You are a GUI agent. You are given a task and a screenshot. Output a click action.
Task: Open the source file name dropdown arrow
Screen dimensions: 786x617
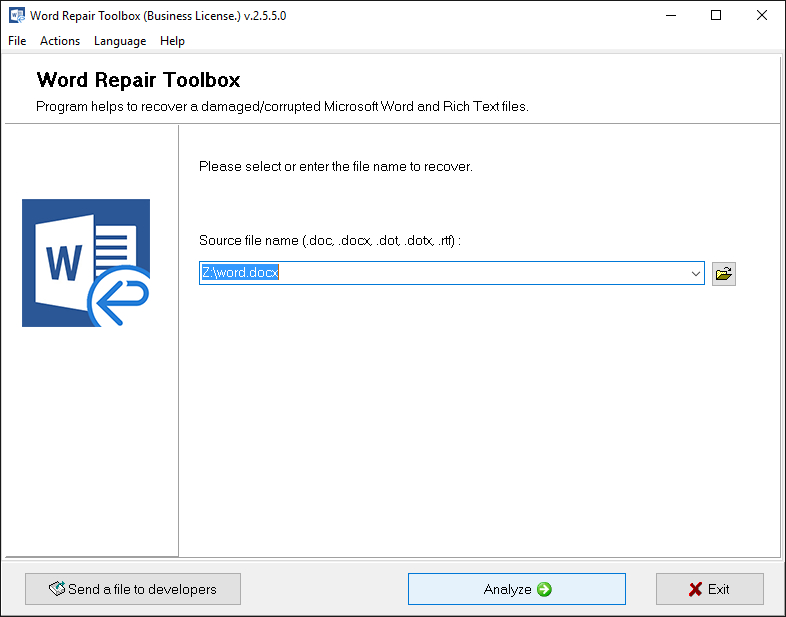(695, 273)
